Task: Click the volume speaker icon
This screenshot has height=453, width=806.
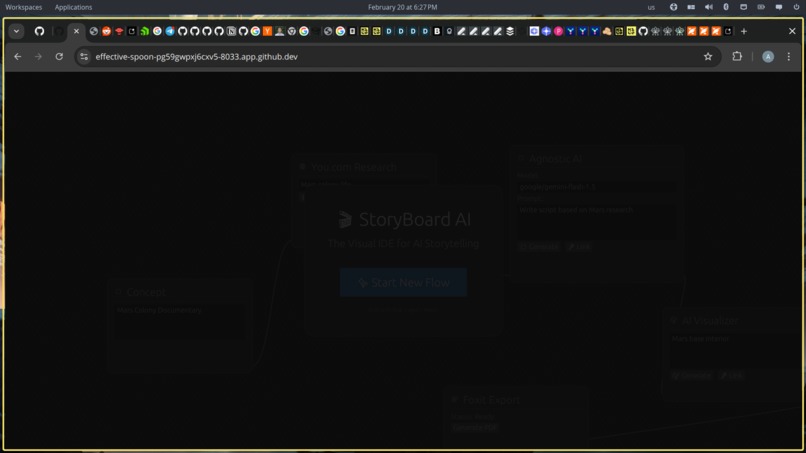Action: click(708, 7)
